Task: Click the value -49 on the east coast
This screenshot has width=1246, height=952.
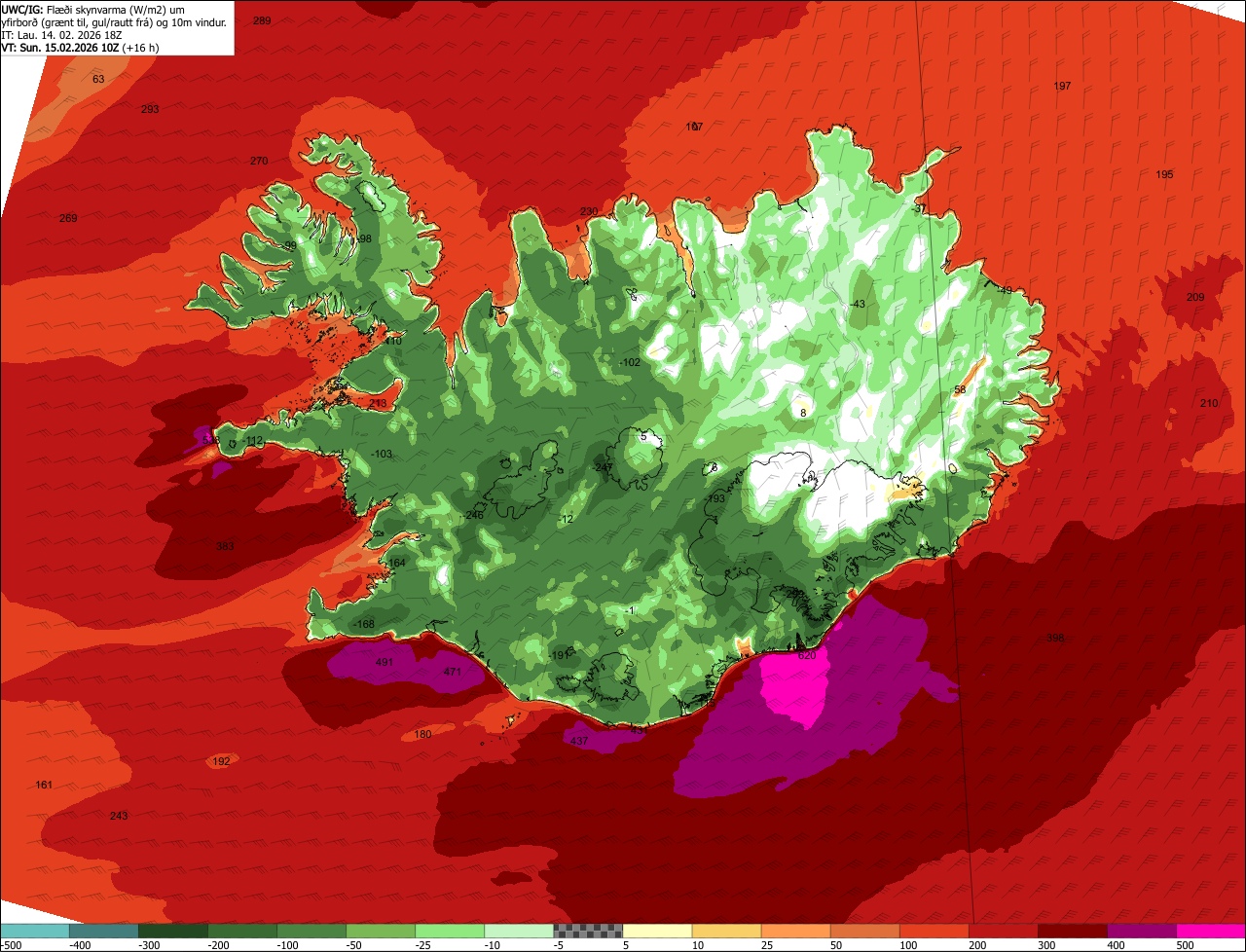Action: tap(1005, 290)
